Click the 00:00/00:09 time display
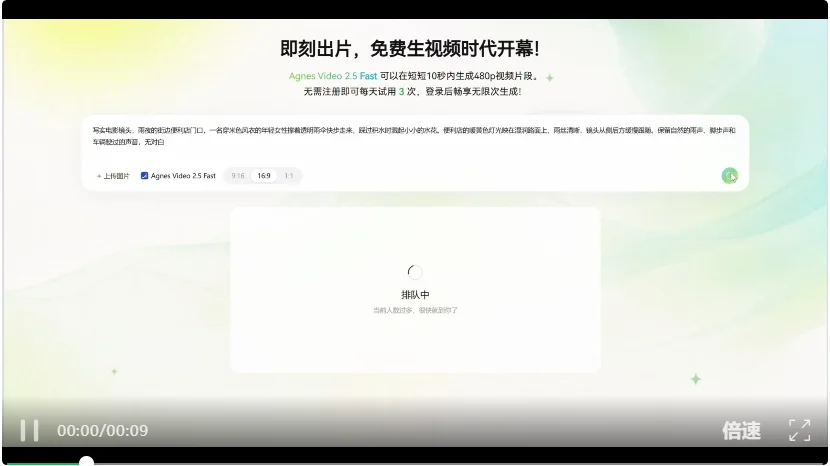 coord(103,431)
